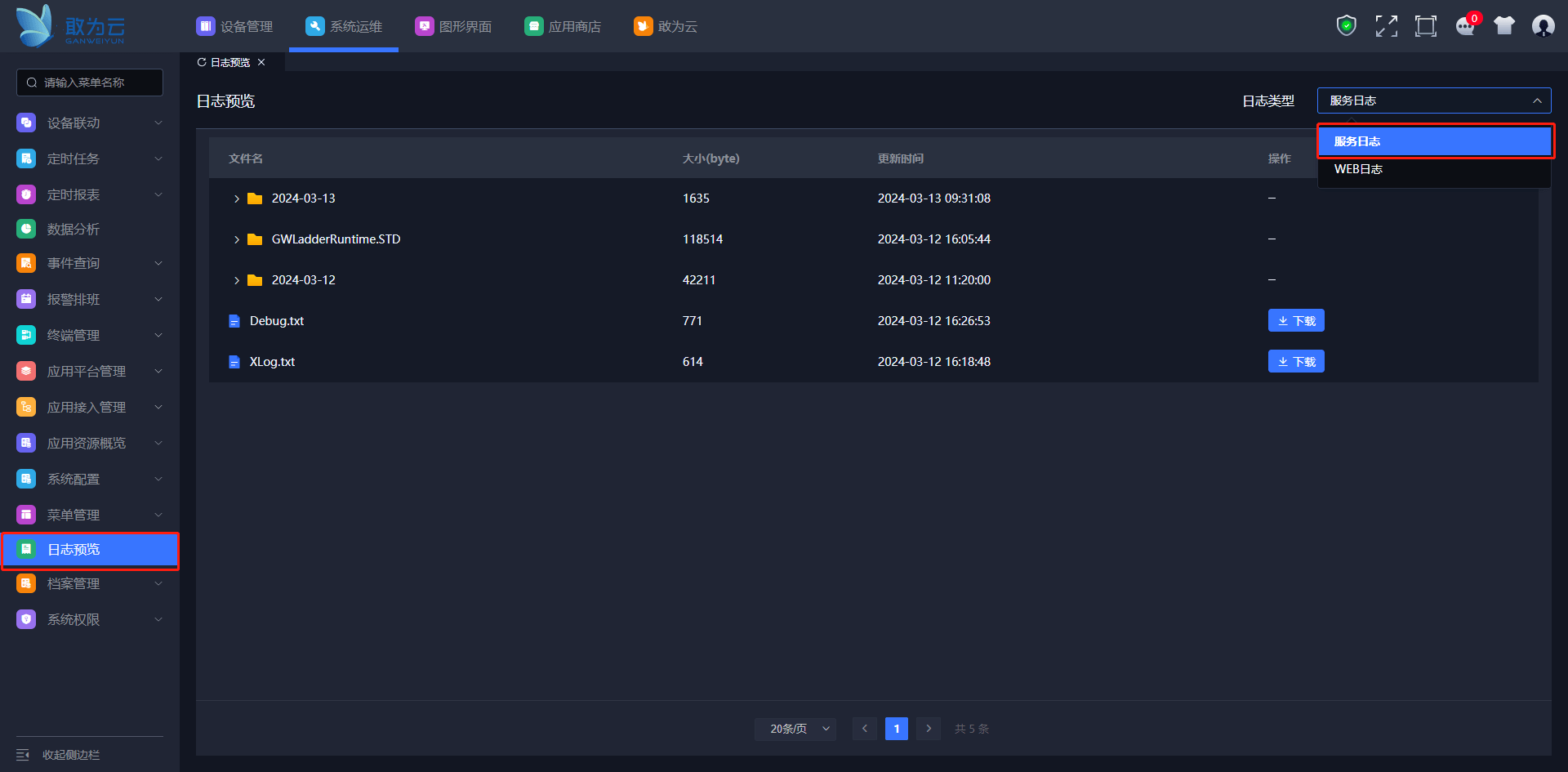Click the Debug.txt file icon
Image resolution: width=1568 pixels, height=772 pixels.
point(234,321)
